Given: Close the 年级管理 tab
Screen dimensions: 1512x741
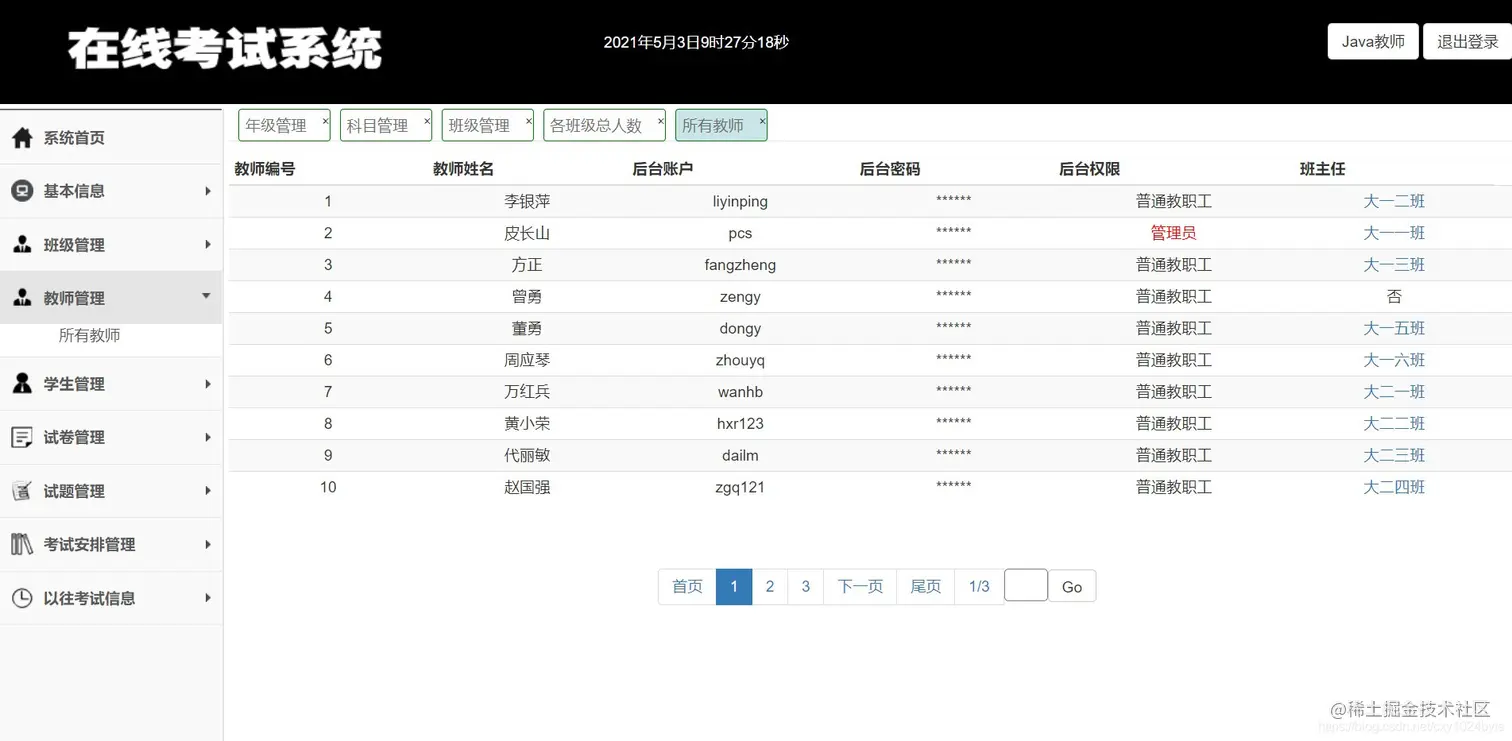Looking at the screenshot, I should pos(325,121).
